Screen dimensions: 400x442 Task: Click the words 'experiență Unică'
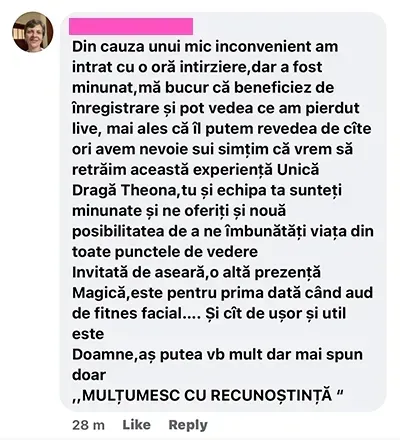pos(256,170)
